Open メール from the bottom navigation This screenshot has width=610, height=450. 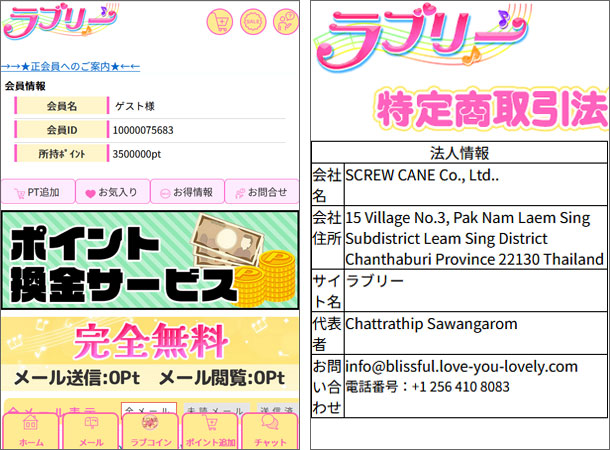pos(91,431)
